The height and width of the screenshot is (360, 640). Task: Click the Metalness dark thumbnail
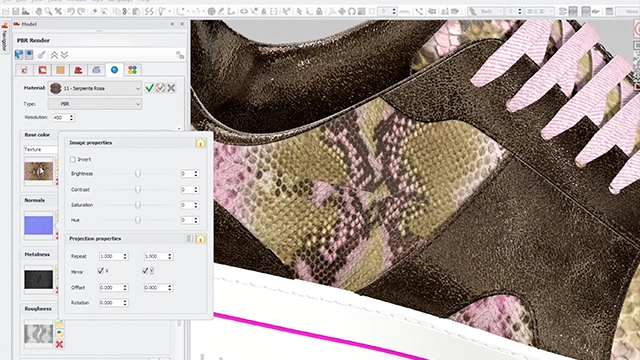pos(39,280)
